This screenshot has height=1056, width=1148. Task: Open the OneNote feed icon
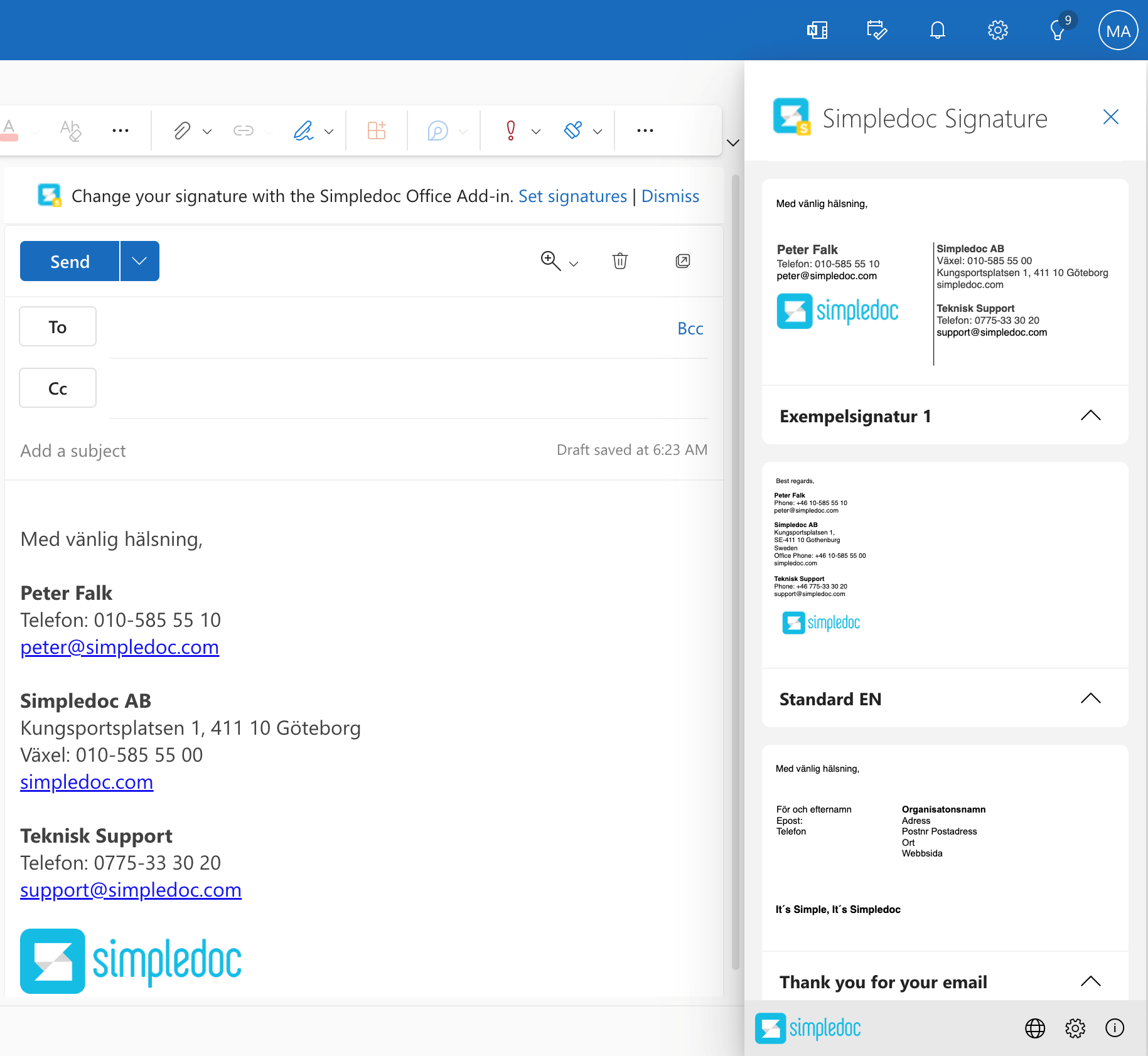coord(817,30)
